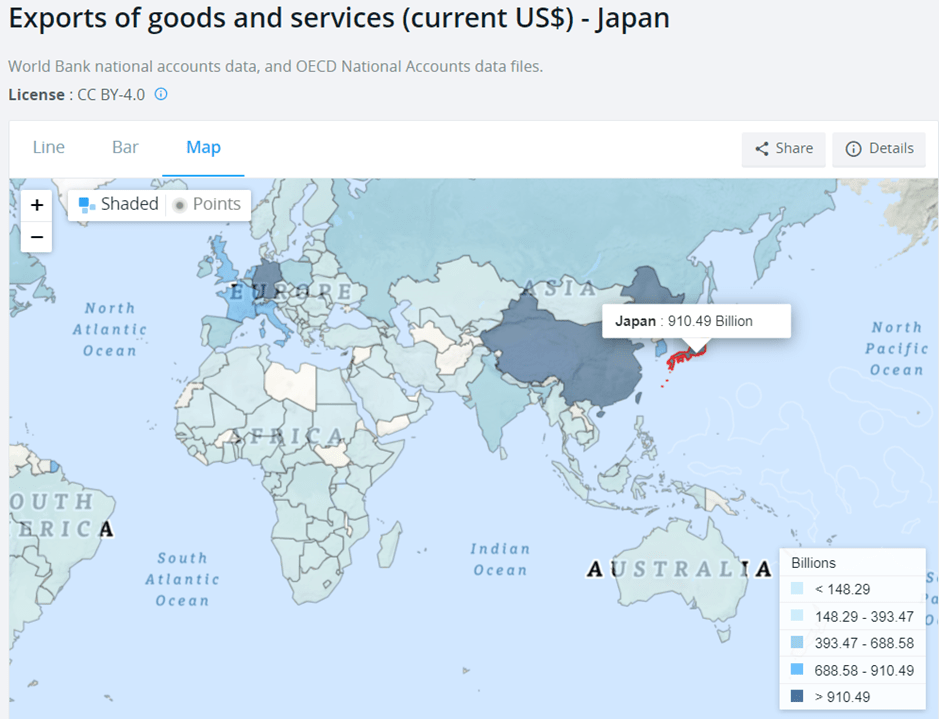Click the gray Points dot icon
The width and height of the screenshot is (939, 719).
(x=180, y=205)
